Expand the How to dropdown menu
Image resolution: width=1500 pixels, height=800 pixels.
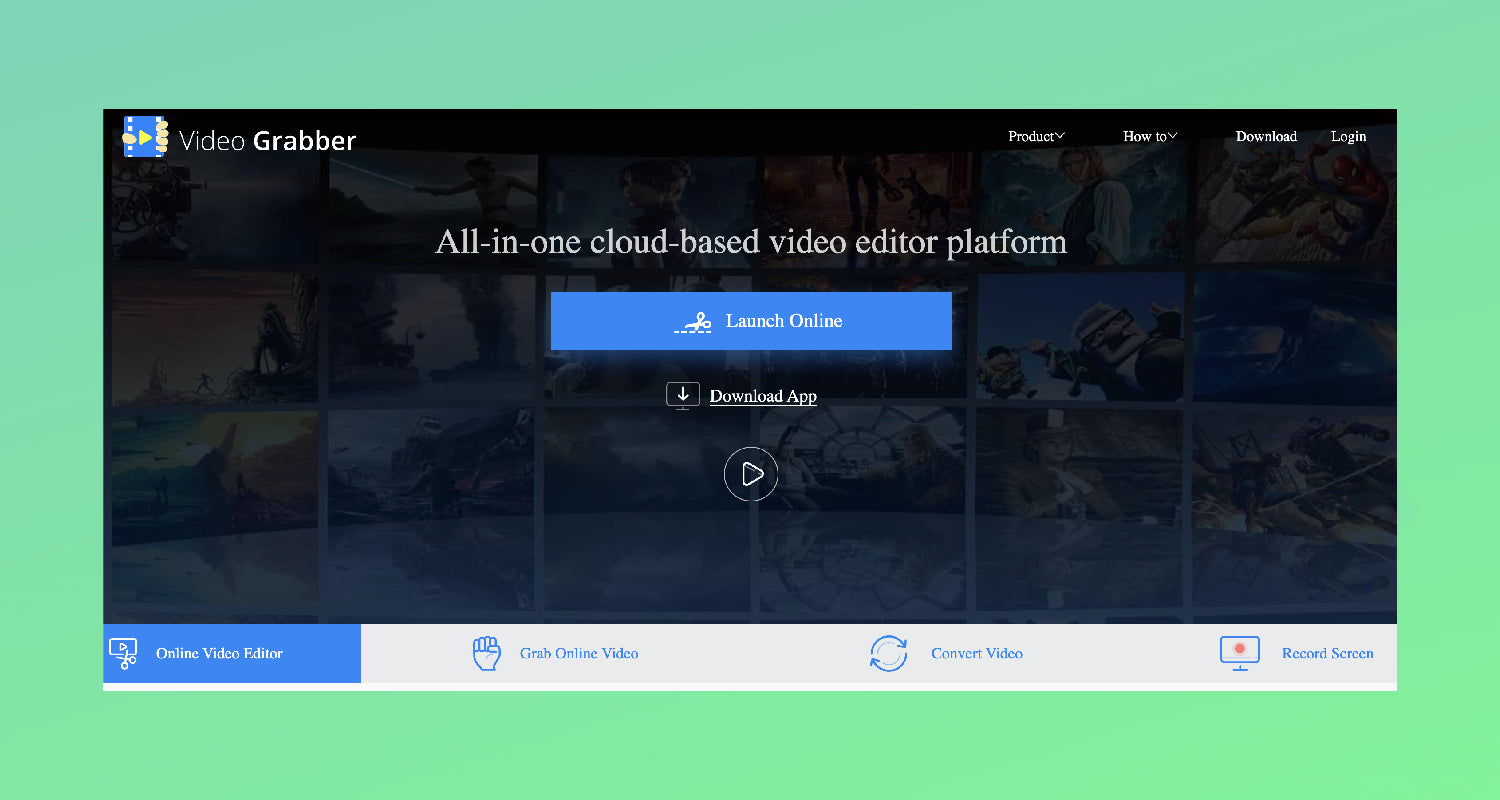(x=1150, y=136)
